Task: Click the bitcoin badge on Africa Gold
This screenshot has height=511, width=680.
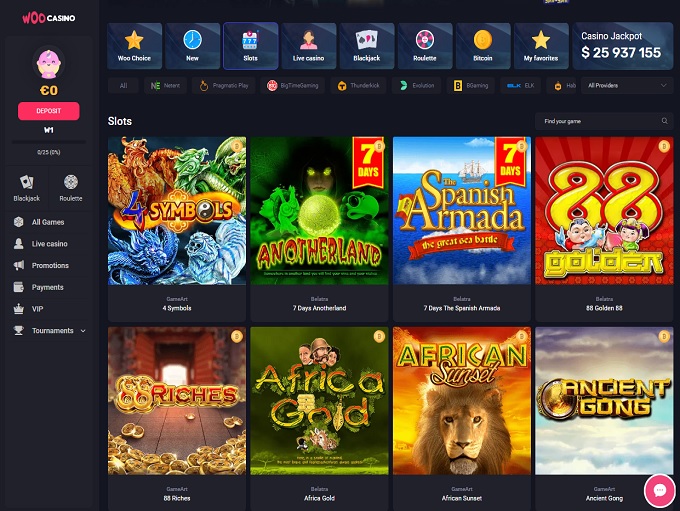Action: (379, 336)
